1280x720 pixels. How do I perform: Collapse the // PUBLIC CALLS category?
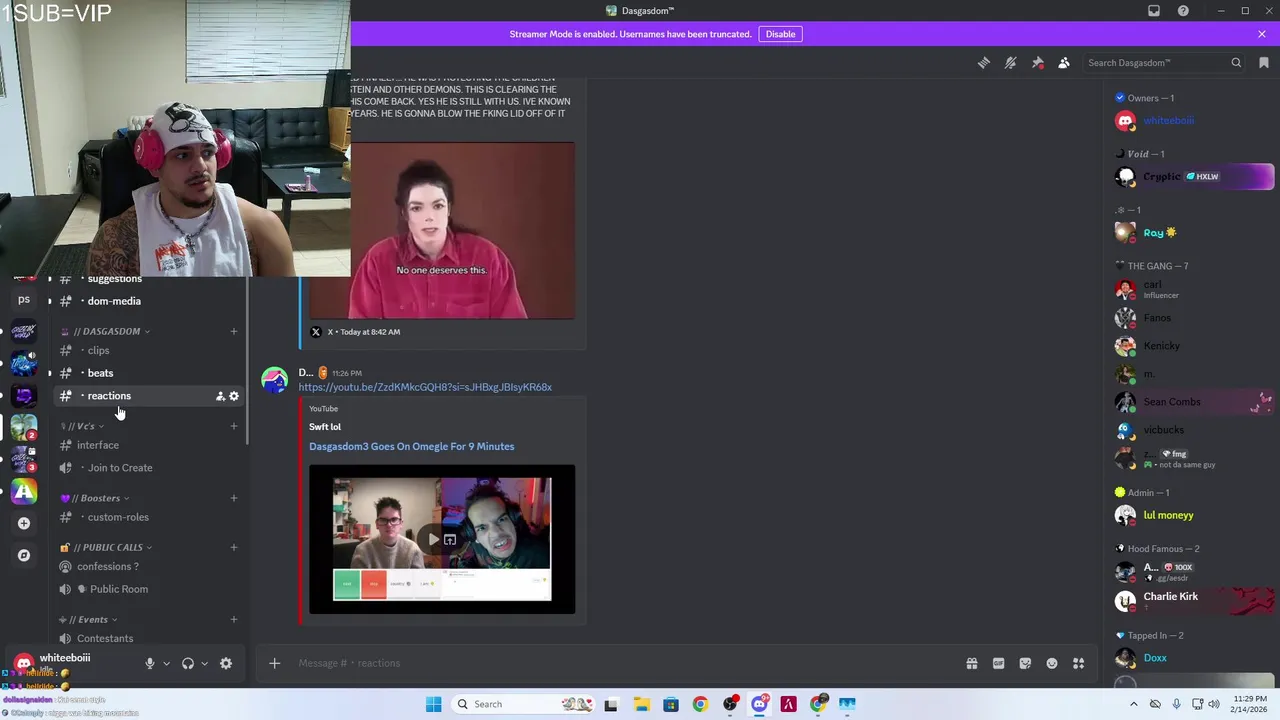[106, 547]
